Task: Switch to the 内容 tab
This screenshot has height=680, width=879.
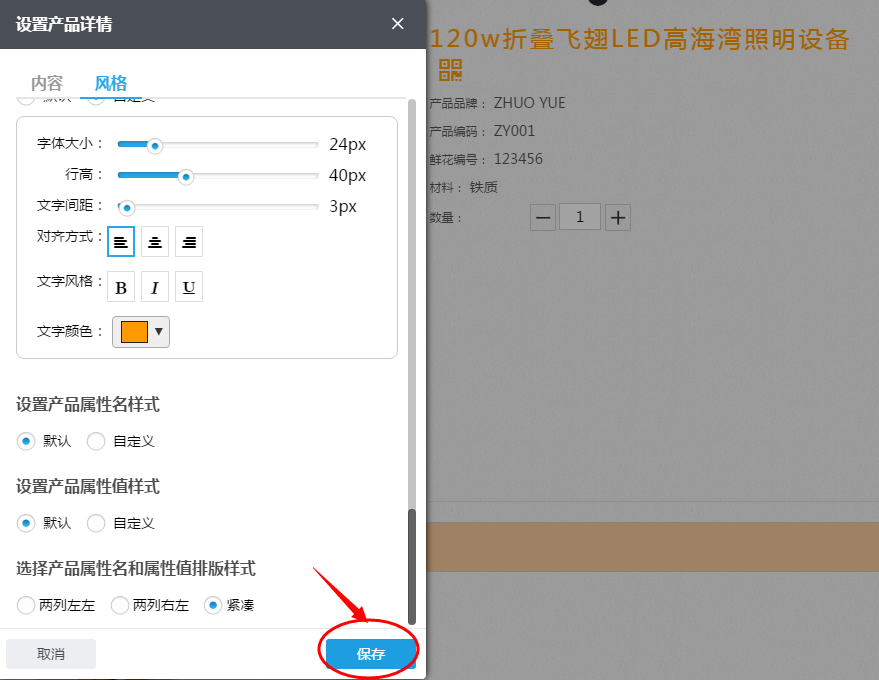Action: (44, 84)
